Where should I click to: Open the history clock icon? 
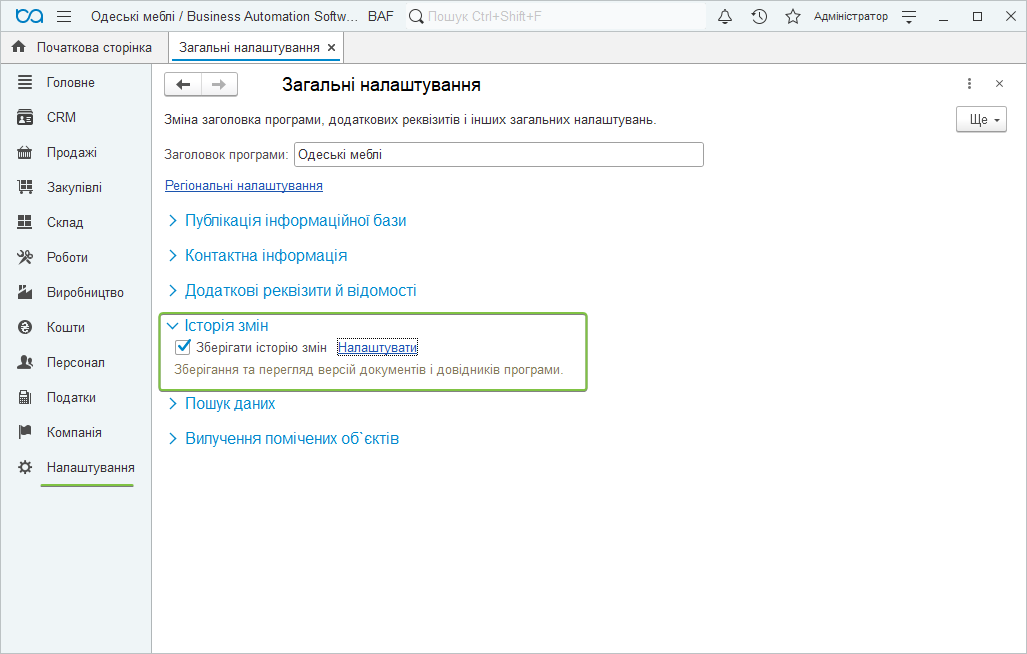tap(760, 17)
